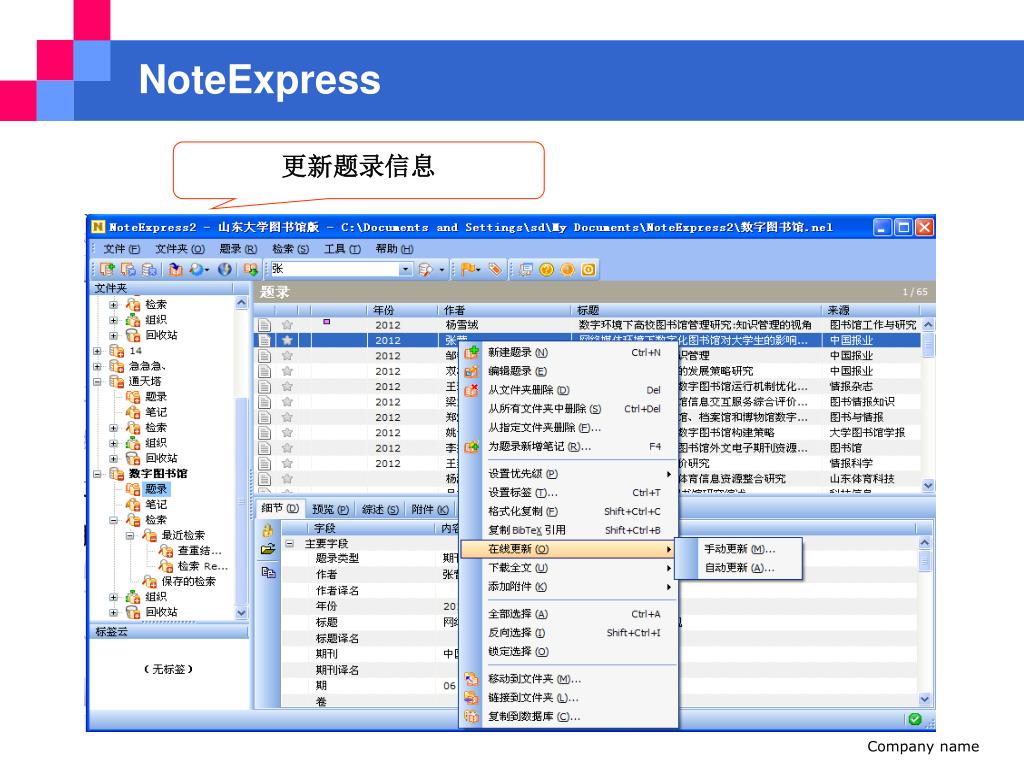This screenshot has height=768, width=1024.
Task: Choose 添加附件 in context menu
Action: [569, 587]
